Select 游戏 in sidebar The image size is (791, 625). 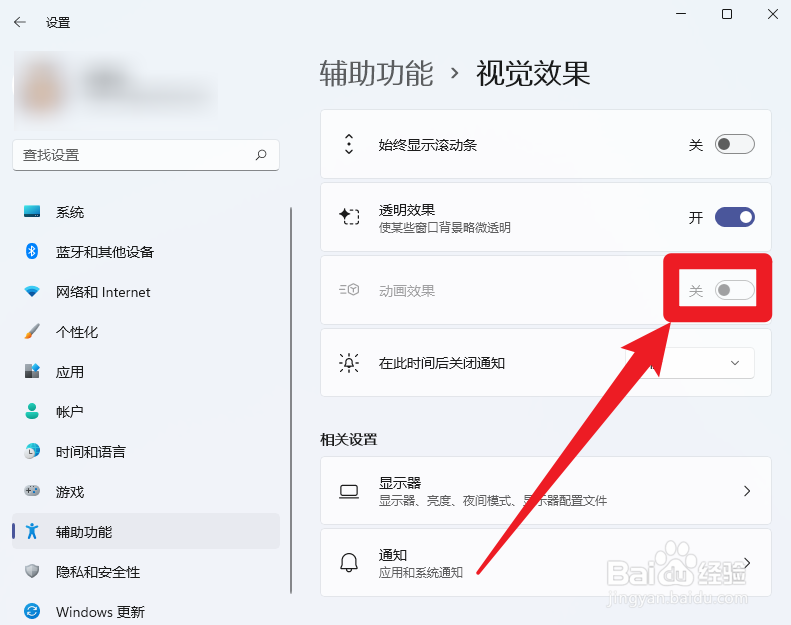point(146,491)
